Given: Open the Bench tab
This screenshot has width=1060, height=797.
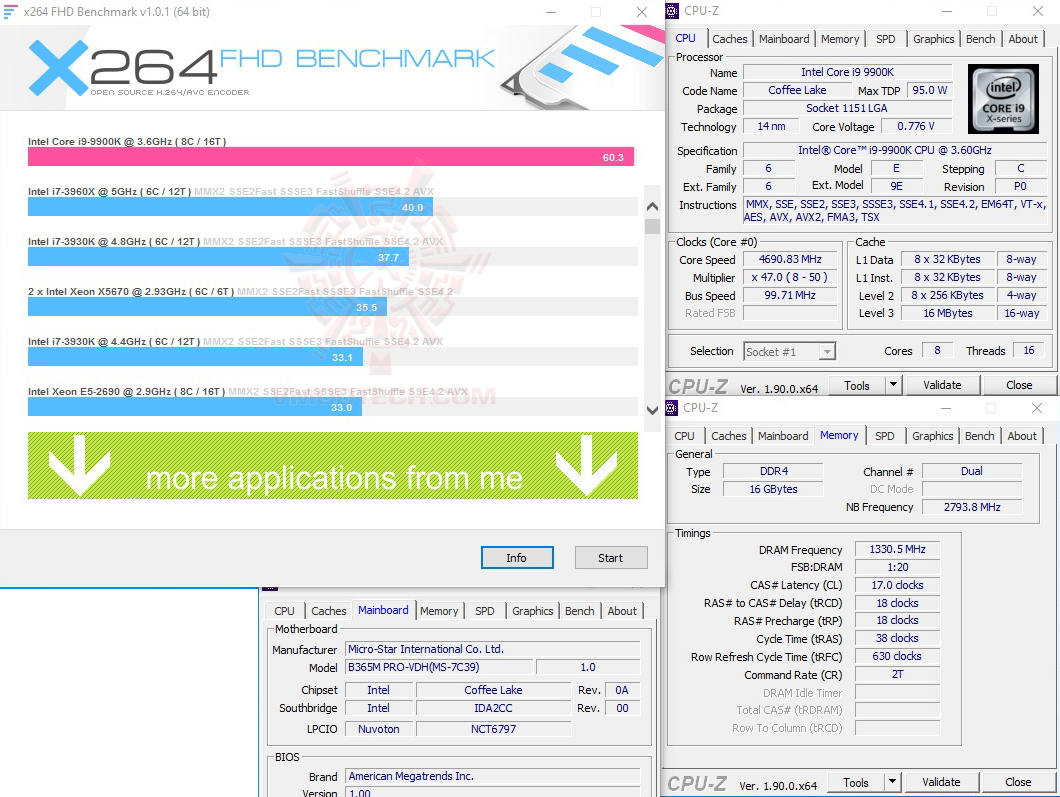Looking at the screenshot, I should tap(980, 38).
